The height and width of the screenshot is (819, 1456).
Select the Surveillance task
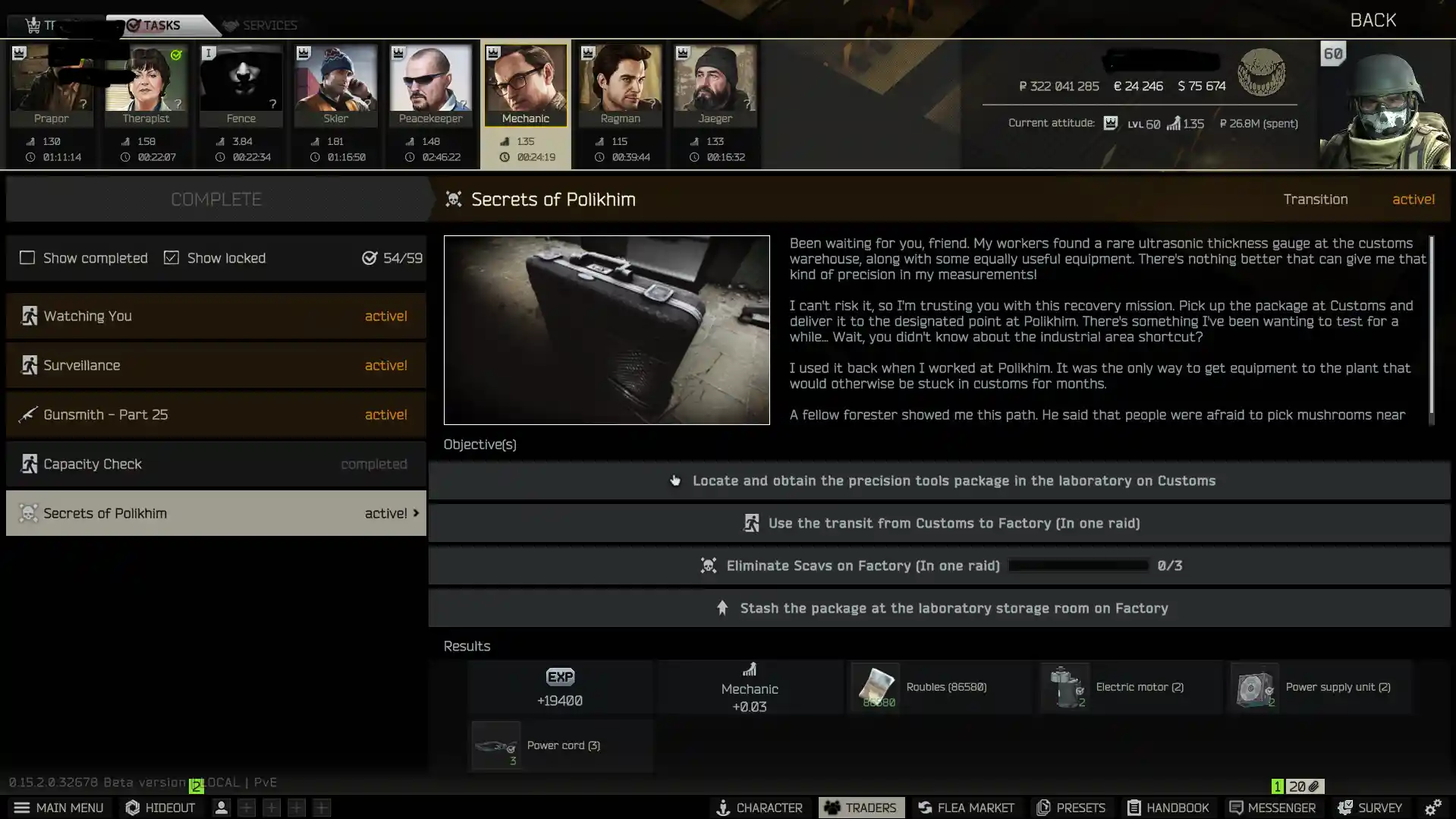(216, 365)
